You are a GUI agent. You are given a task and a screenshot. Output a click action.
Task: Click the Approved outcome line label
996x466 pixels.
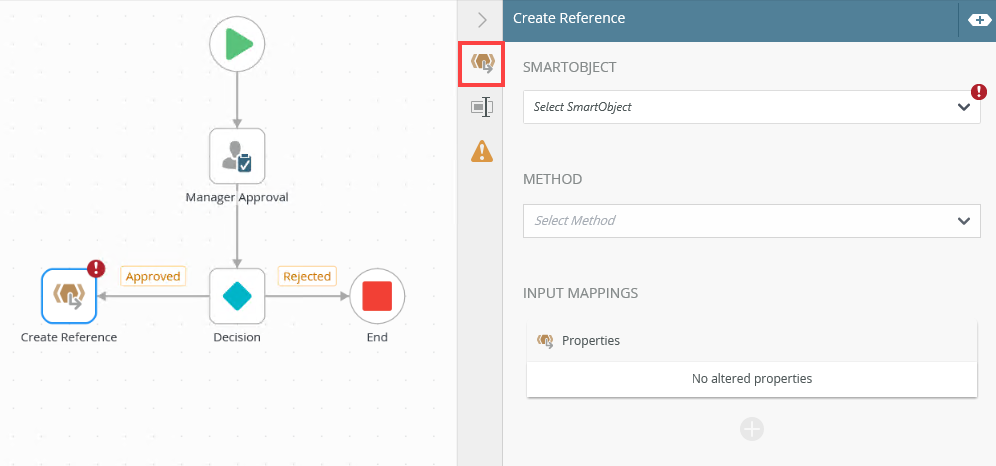153,276
